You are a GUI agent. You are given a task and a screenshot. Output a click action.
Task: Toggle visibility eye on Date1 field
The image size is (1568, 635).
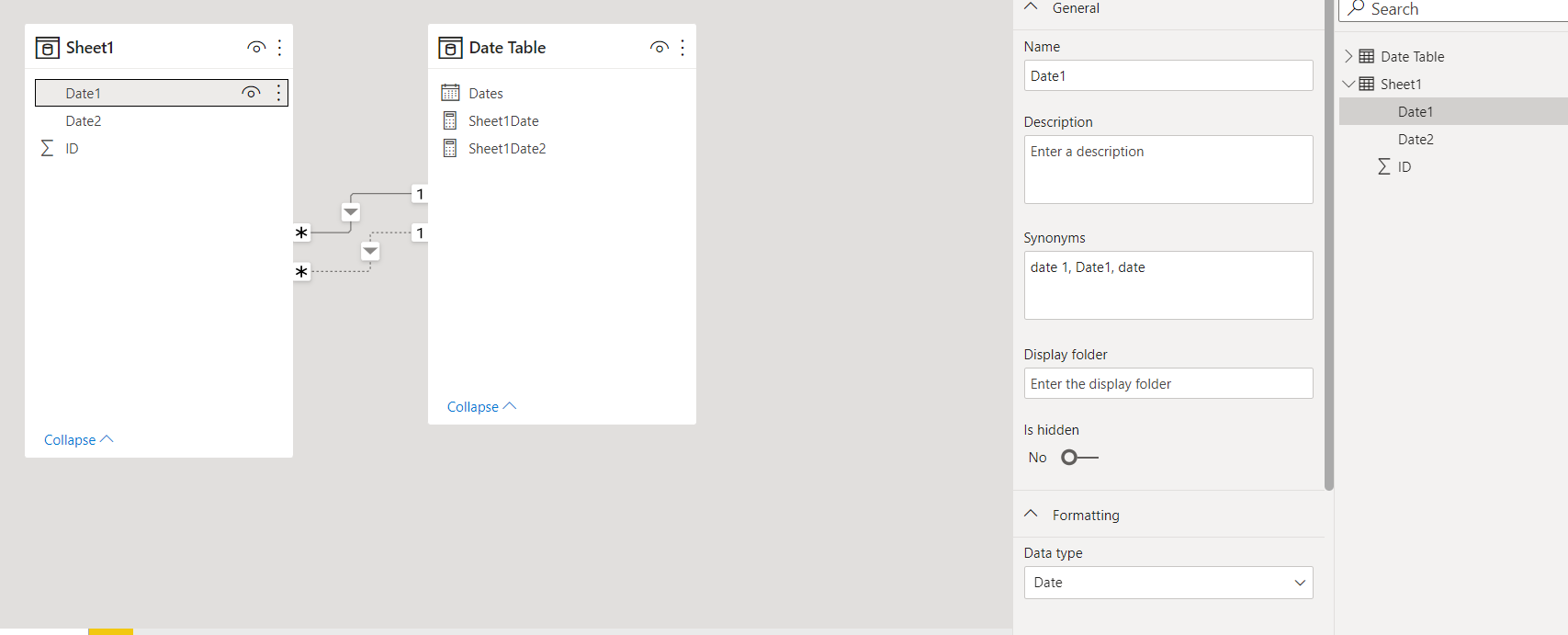(251, 93)
